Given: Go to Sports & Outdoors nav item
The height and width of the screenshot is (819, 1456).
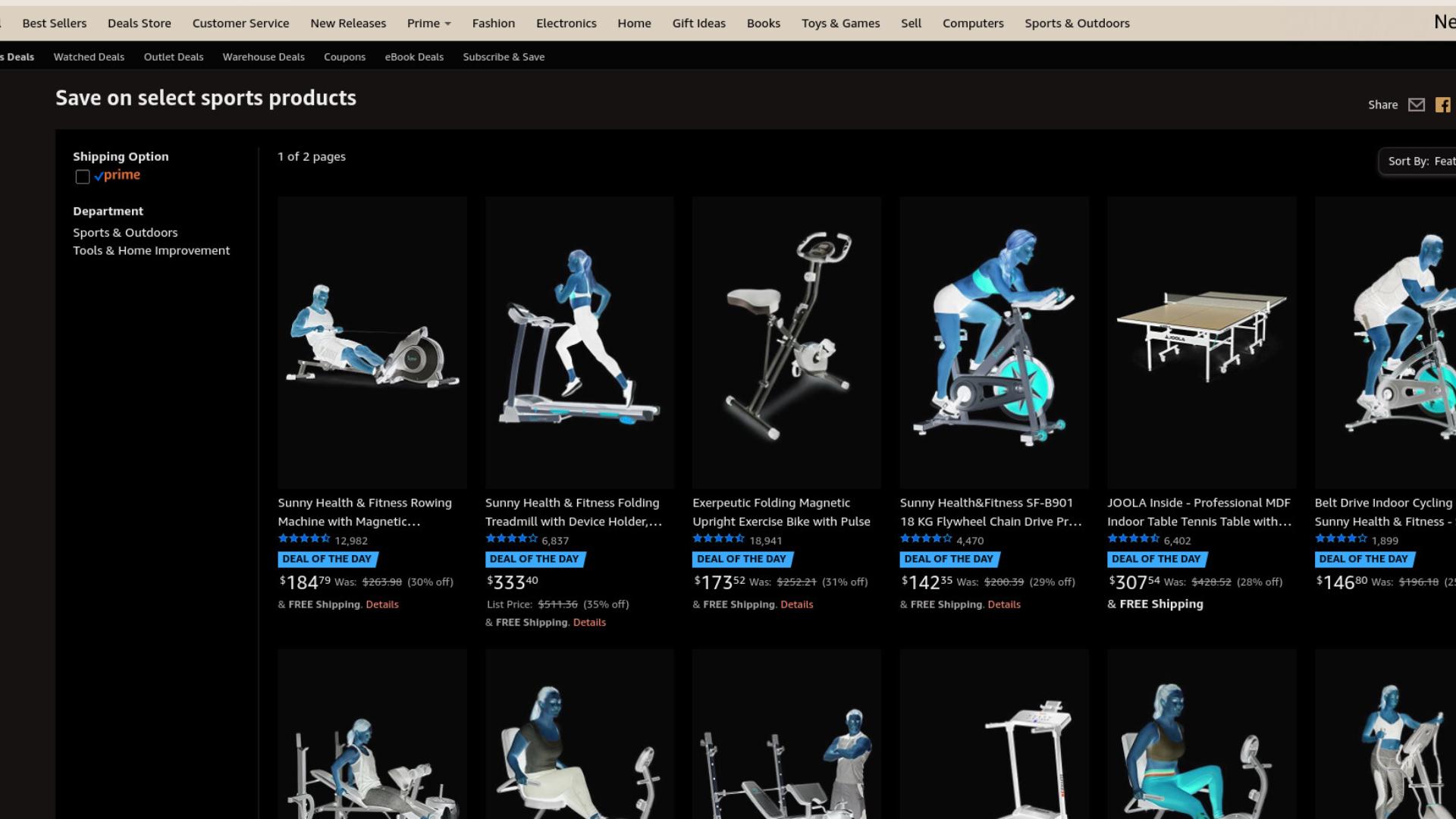Looking at the screenshot, I should point(1077,24).
